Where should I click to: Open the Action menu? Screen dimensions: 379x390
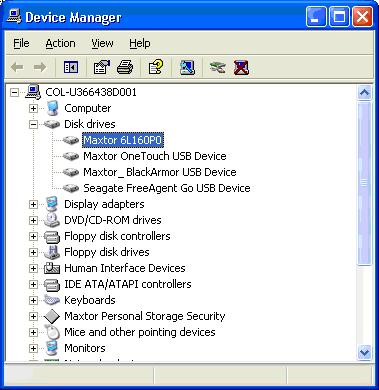coord(60,43)
